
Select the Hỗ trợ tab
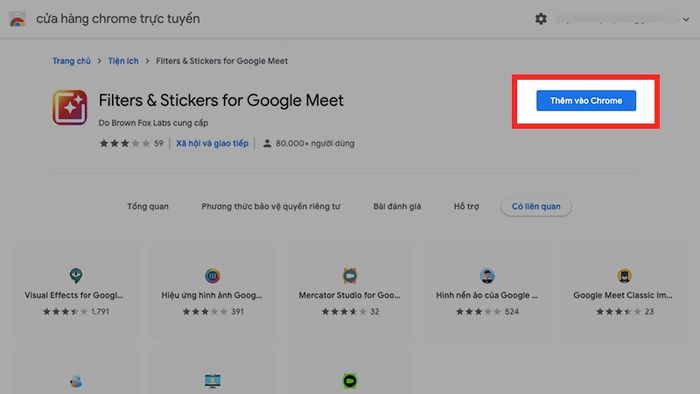[466, 206]
